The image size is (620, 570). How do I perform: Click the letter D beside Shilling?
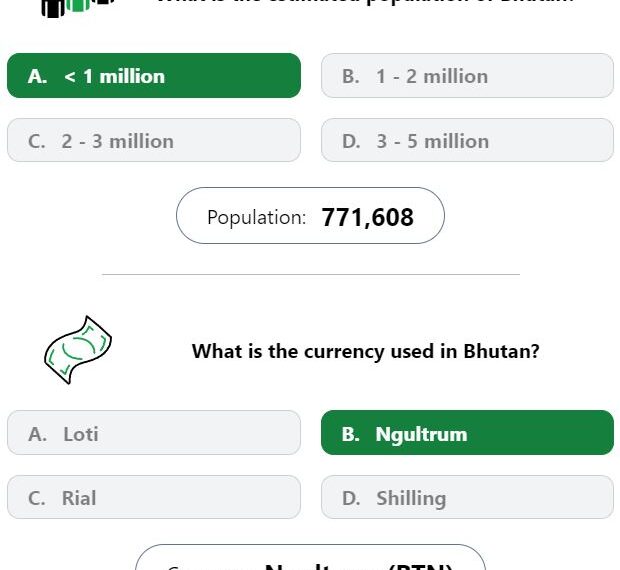pos(351,498)
